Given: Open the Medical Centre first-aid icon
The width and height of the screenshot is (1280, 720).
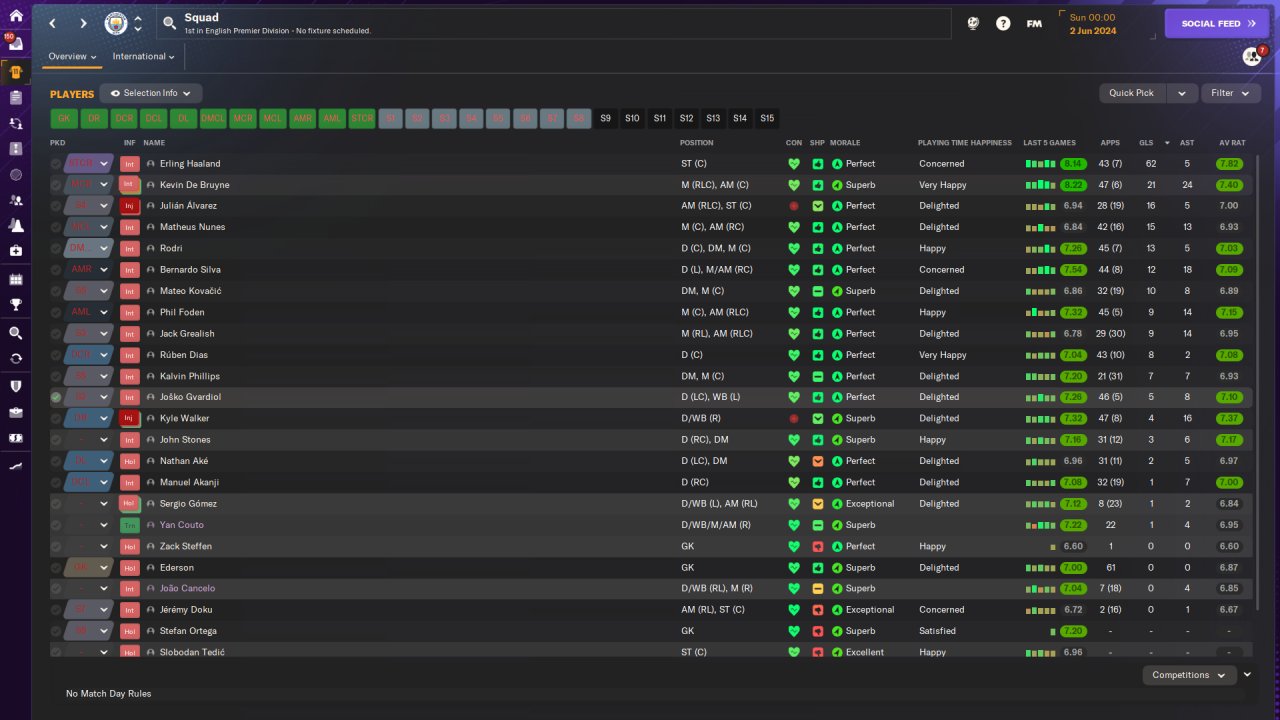Looking at the screenshot, I should [x=15, y=251].
